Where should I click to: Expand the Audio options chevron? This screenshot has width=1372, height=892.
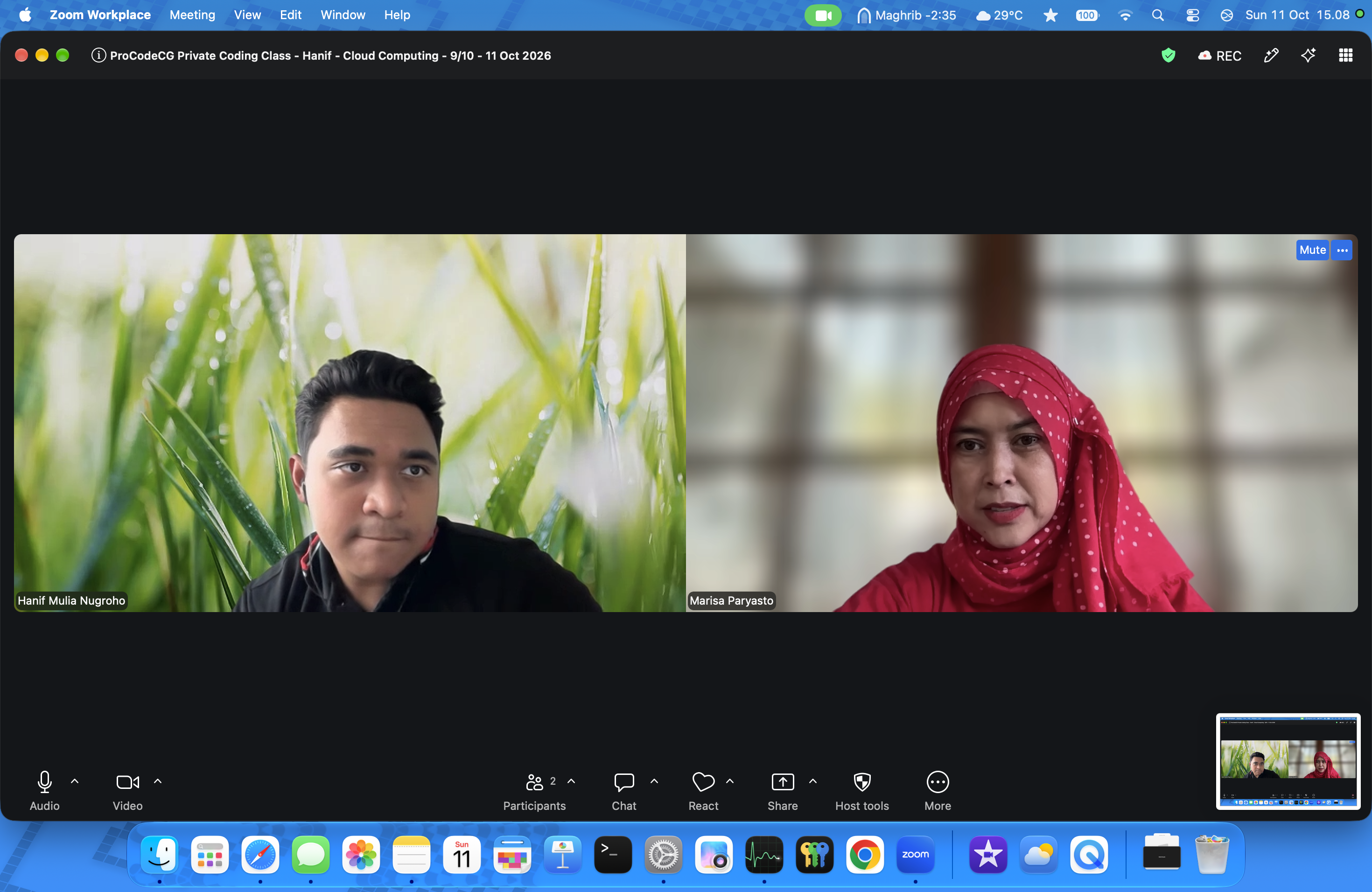tap(74, 781)
